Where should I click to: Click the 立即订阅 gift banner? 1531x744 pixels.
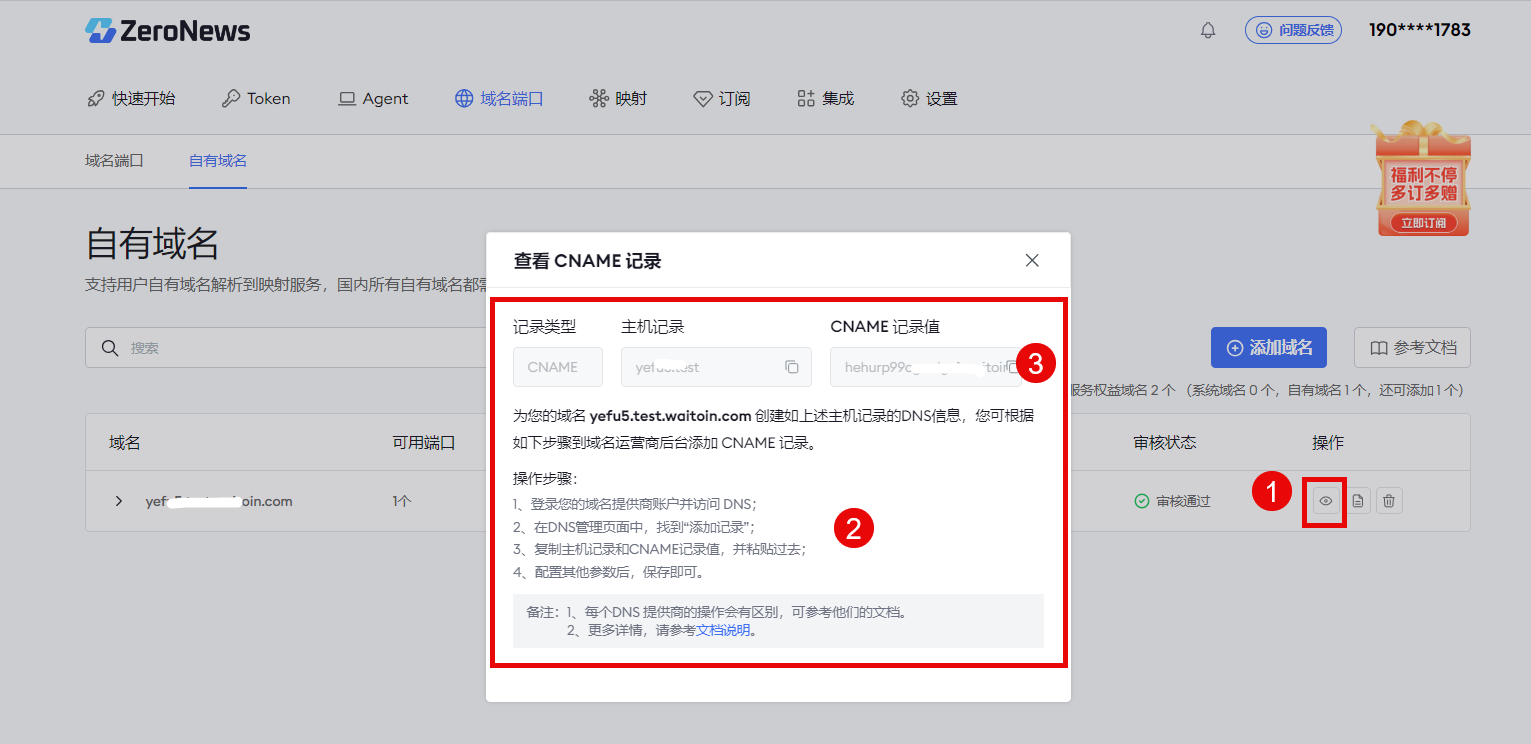1423,223
